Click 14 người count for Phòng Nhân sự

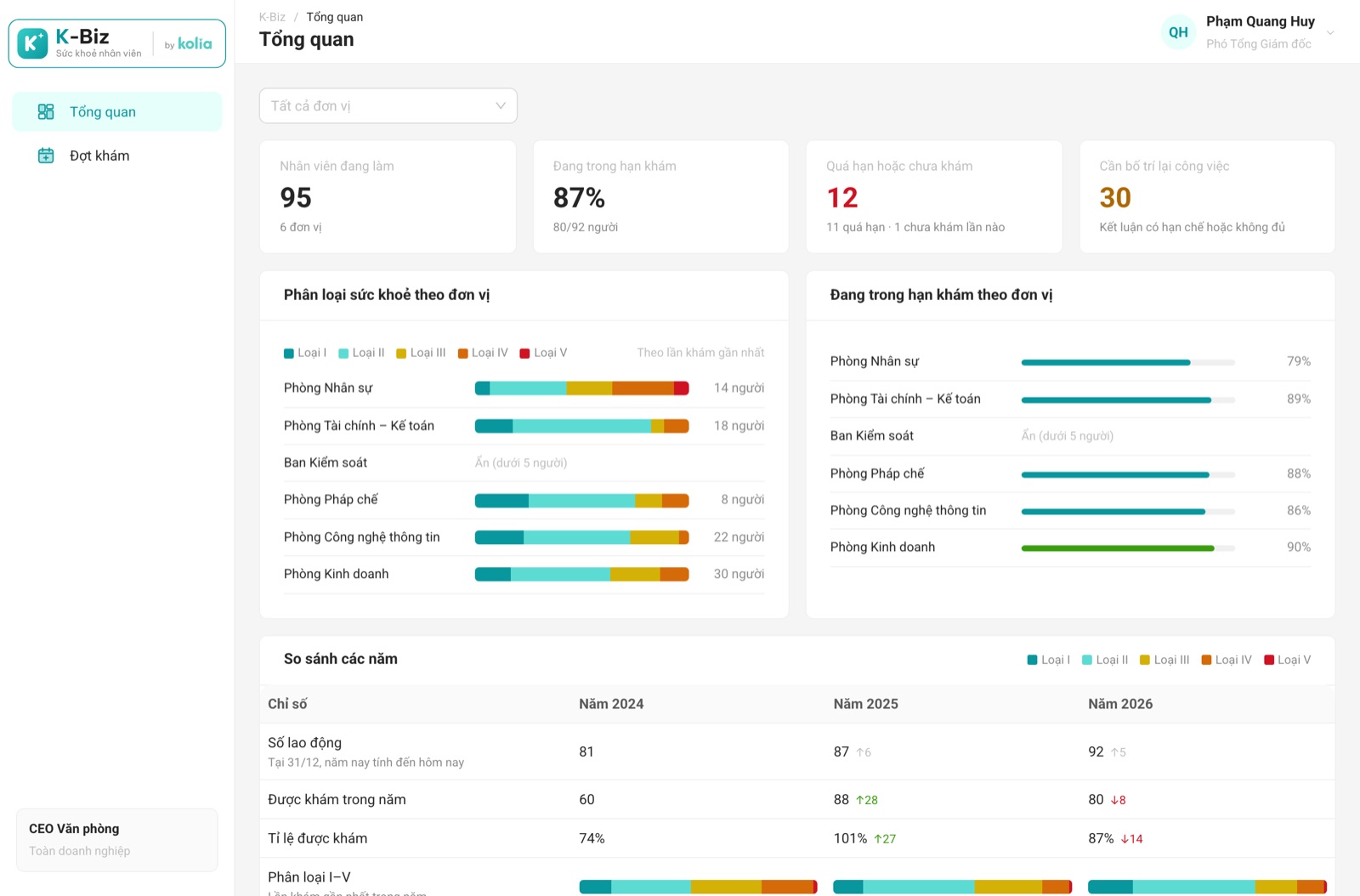pyautogui.click(x=739, y=388)
